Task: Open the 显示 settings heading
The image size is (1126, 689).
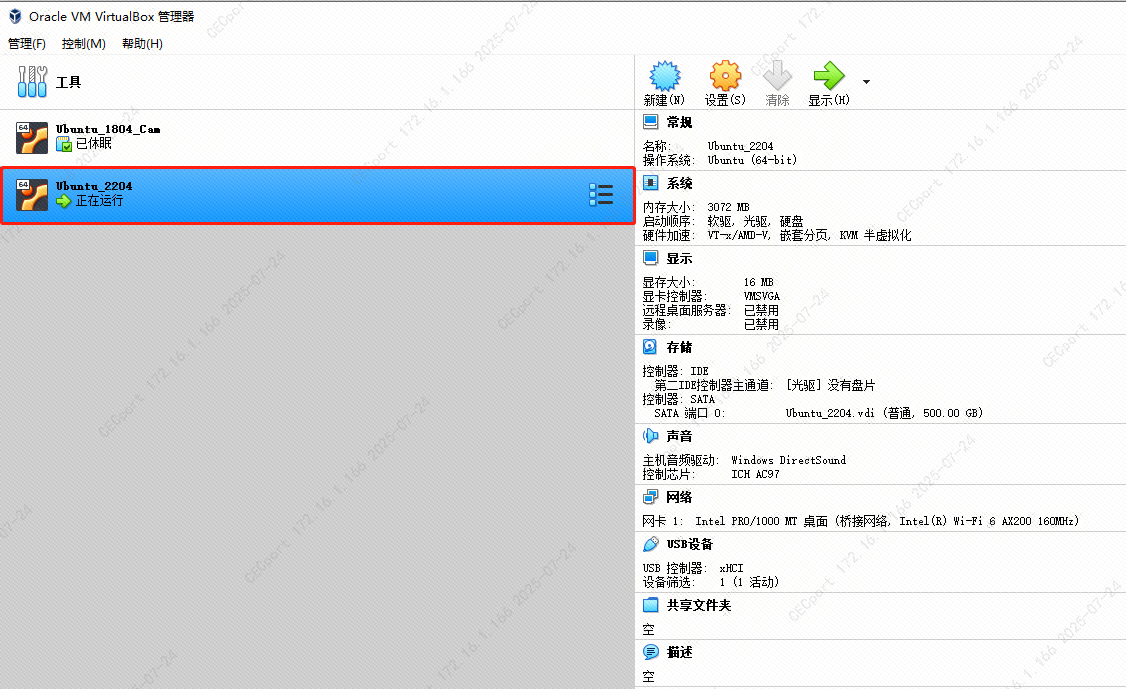Action: click(679, 258)
